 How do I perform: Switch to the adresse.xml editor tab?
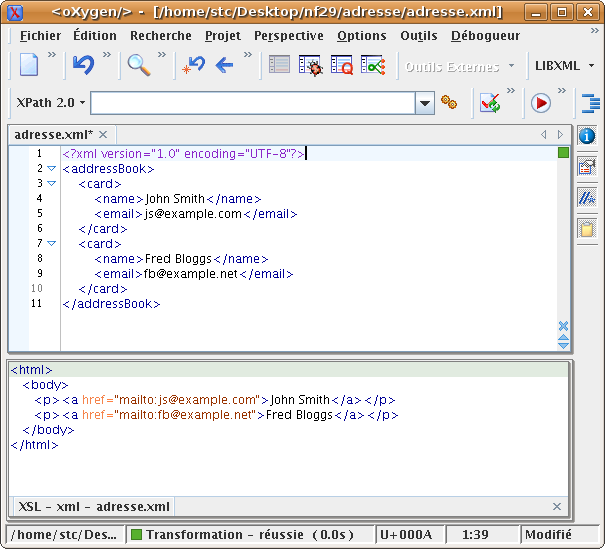(x=52, y=134)
